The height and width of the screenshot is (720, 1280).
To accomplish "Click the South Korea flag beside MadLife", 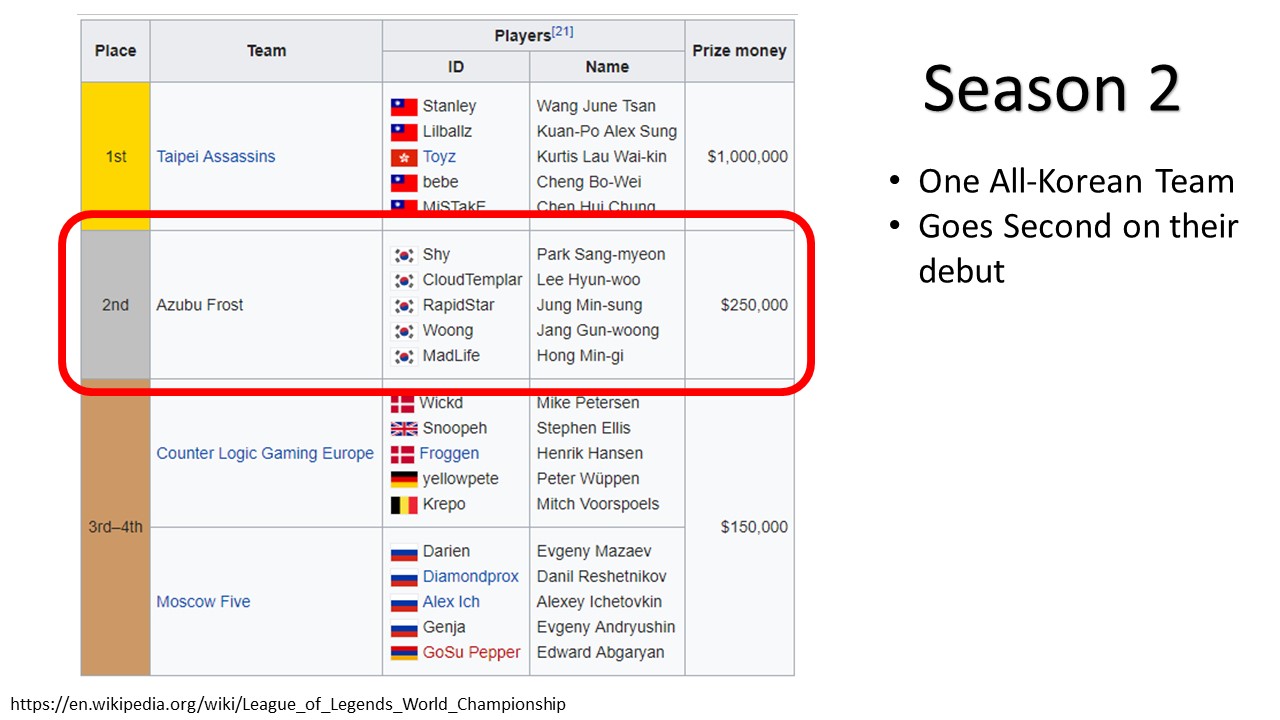I will click(x=404, y=357).
